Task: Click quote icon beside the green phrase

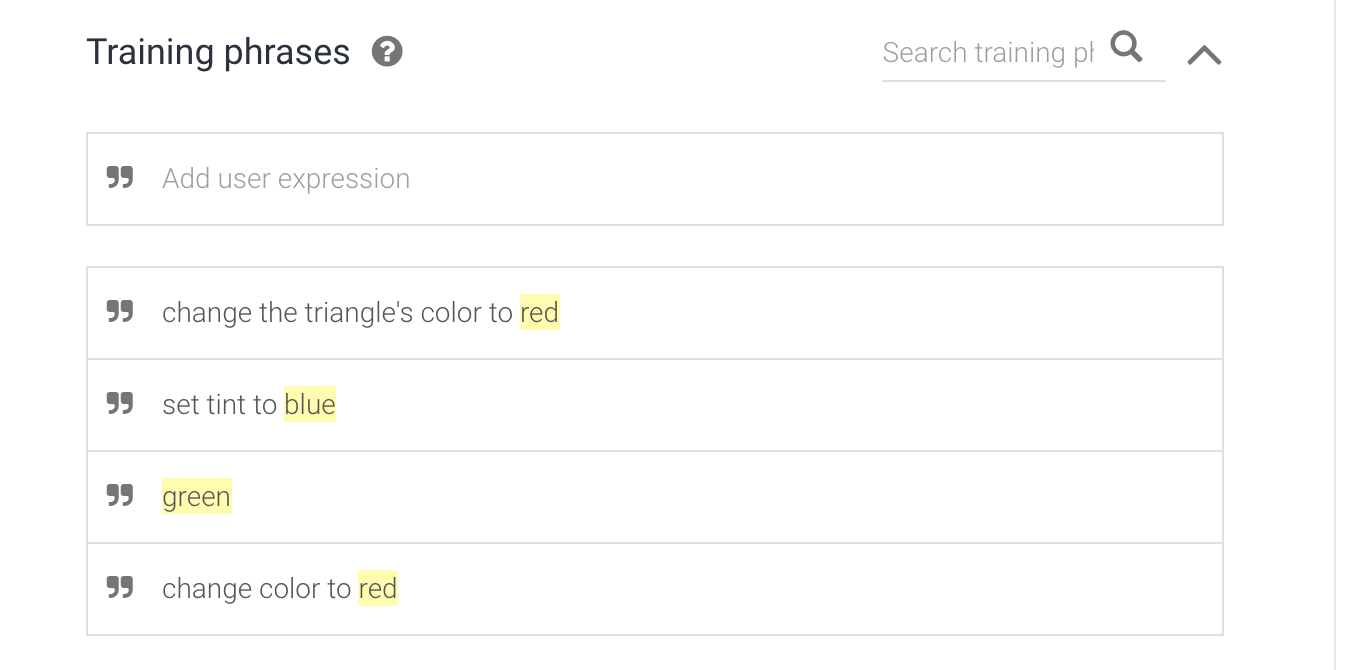Action: pos(120,496)
